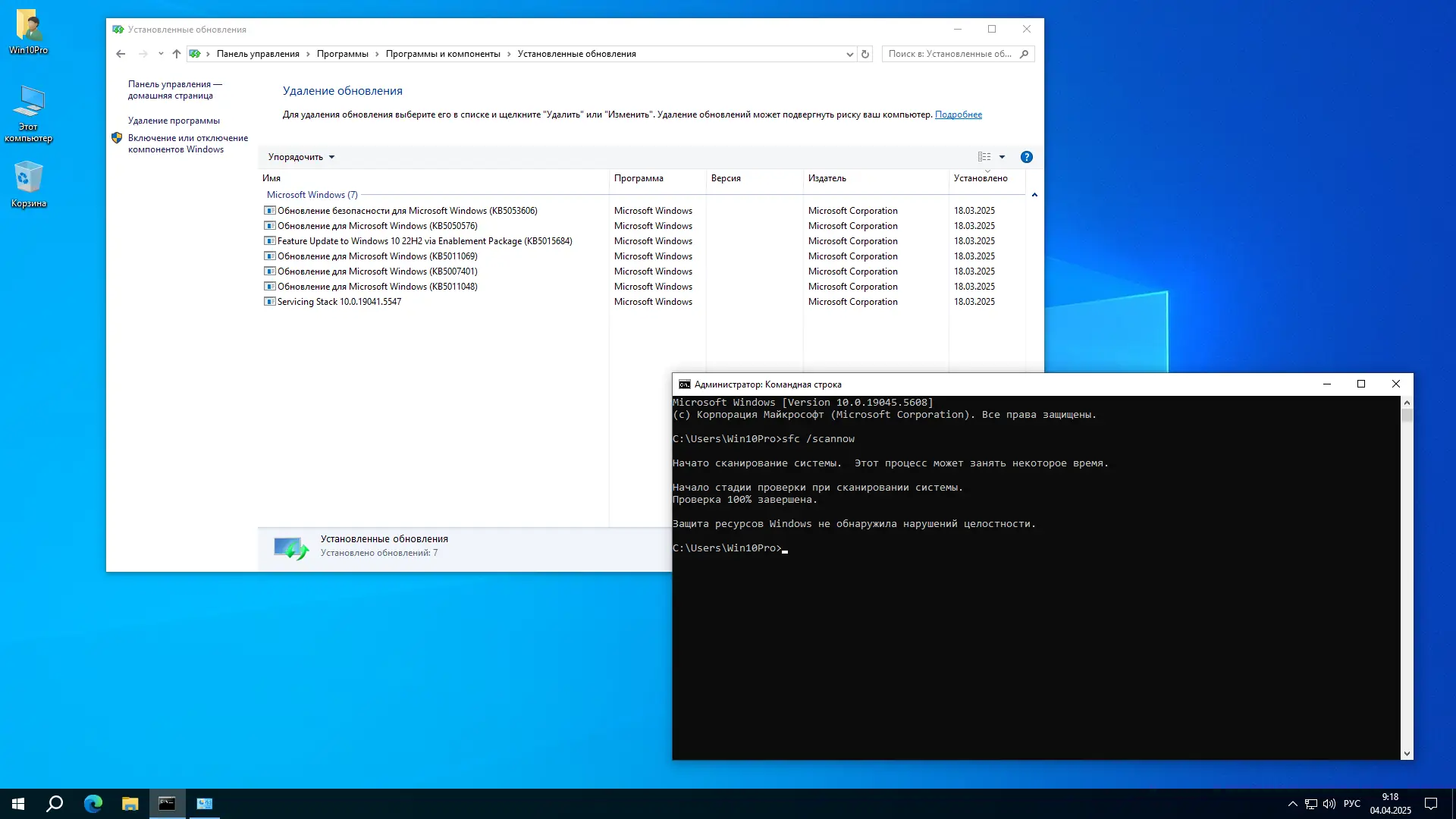Viewport: 1456px width, 819px height.
Task: Refresh the installed updates list
Action: [864, 54]
